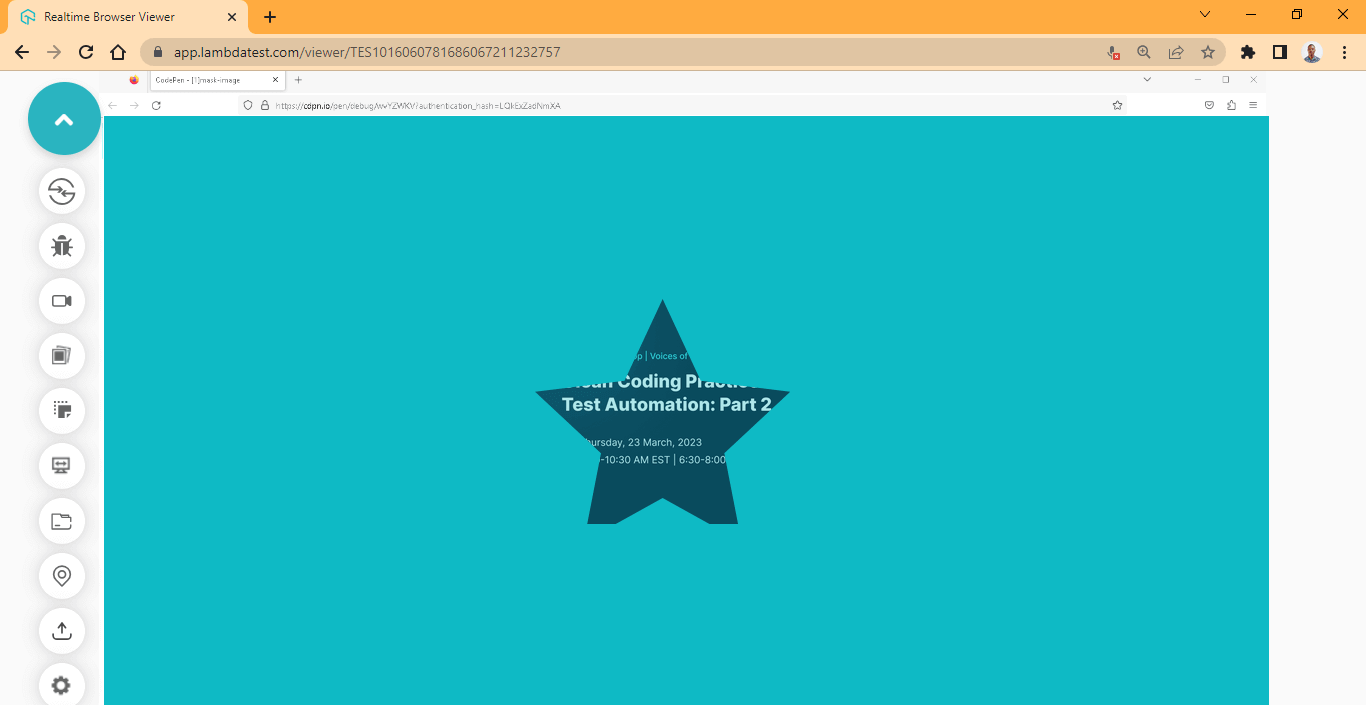Toggle Chrome side panel

(x=1279, y=52)
